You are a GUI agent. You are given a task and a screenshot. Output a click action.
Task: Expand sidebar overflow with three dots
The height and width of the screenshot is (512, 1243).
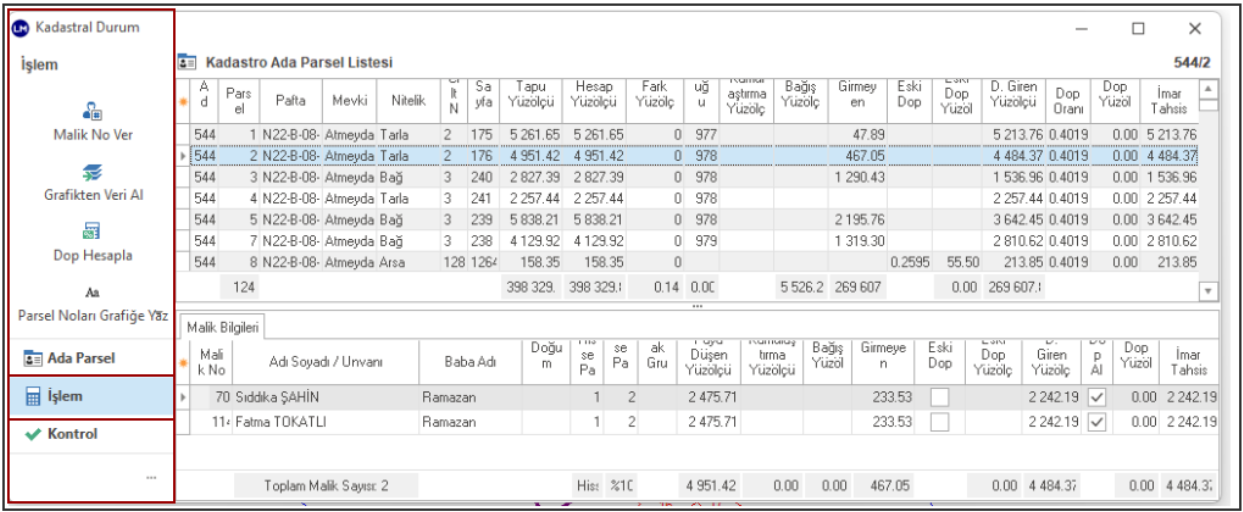[x=151, y=478]
